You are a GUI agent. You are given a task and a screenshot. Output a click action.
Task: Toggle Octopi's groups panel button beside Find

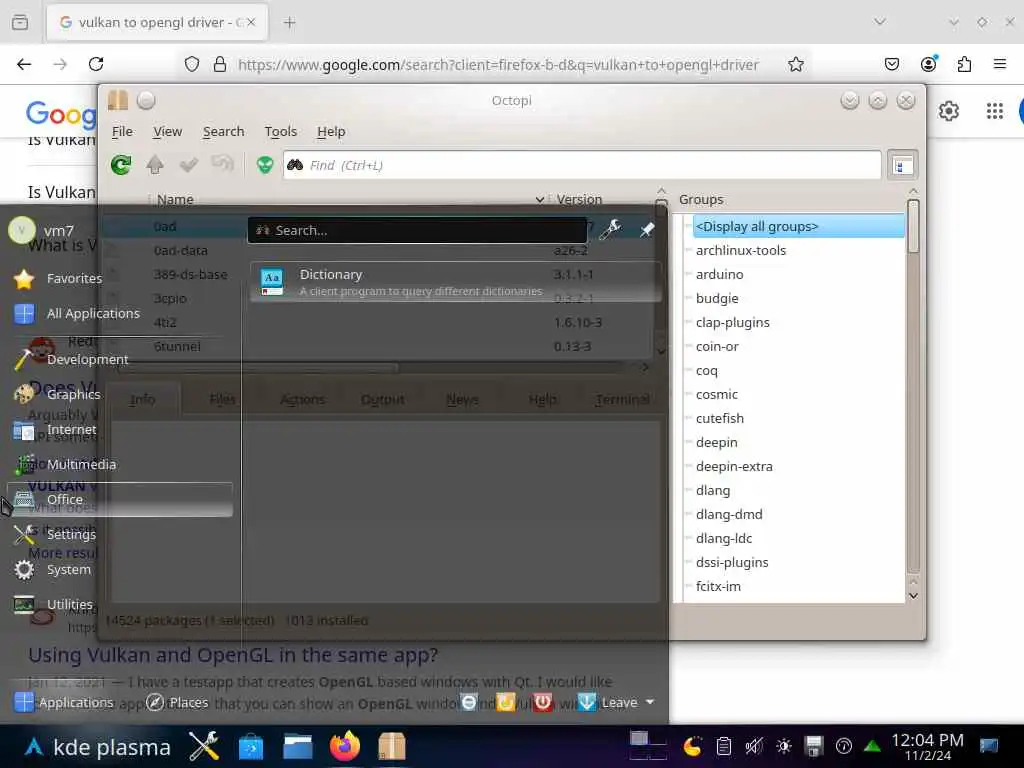coord(903,165)
